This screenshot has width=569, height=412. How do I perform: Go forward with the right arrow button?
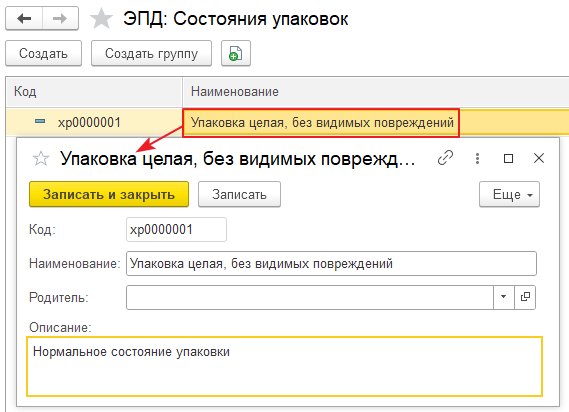click(x=60, y=18)
